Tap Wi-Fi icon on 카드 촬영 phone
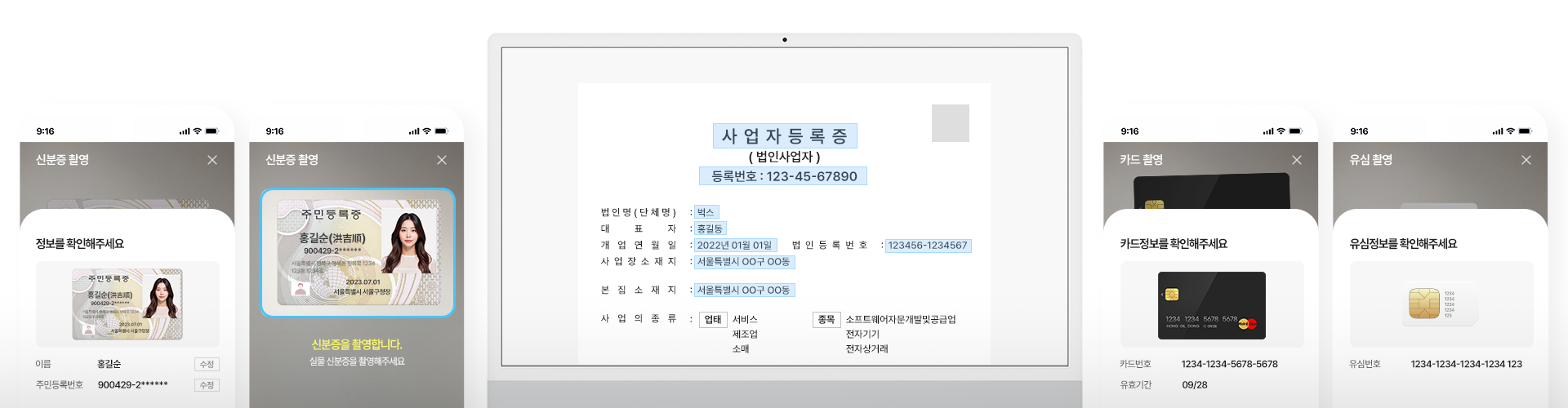Image resolution: width=1568 pixels, height=408 pixels. 1281,131
